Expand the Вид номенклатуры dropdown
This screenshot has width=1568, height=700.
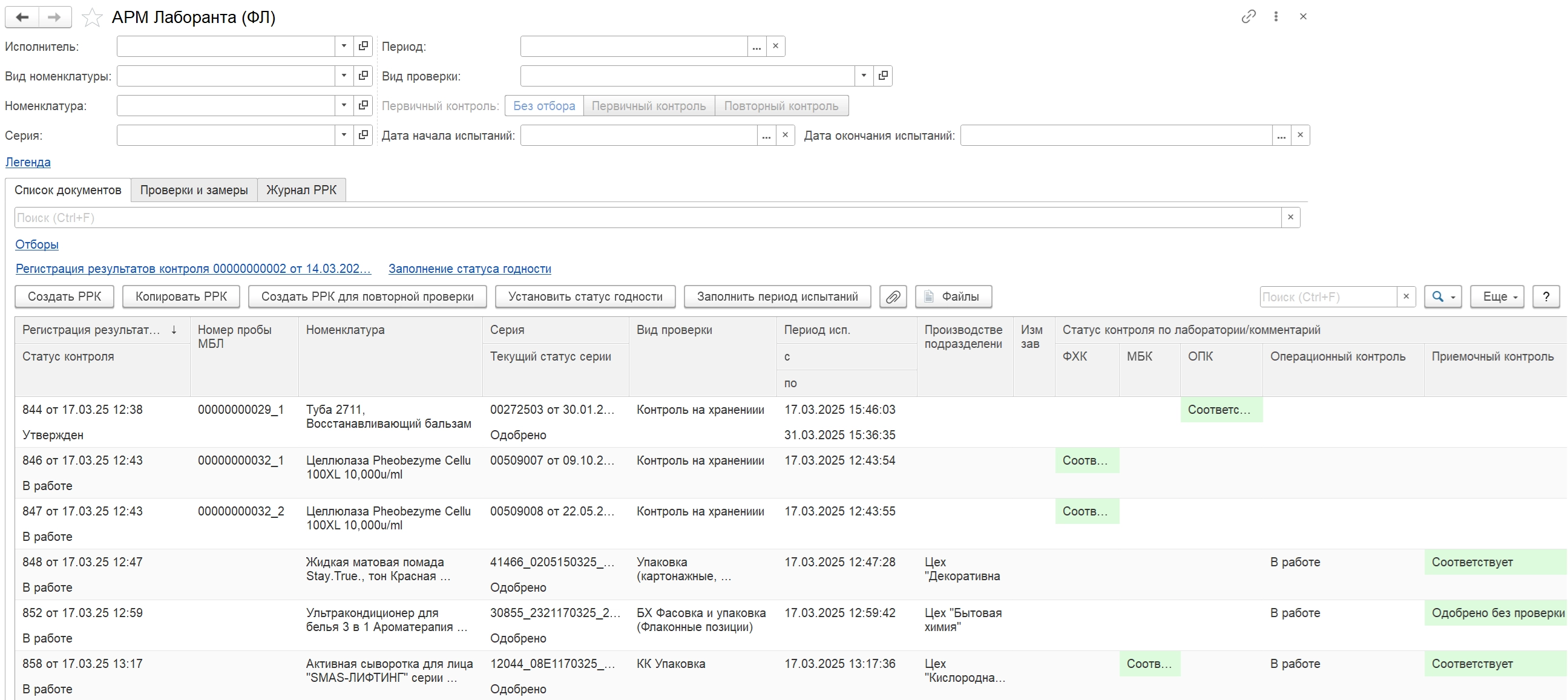pyautogui.click(x=344, y=76)
